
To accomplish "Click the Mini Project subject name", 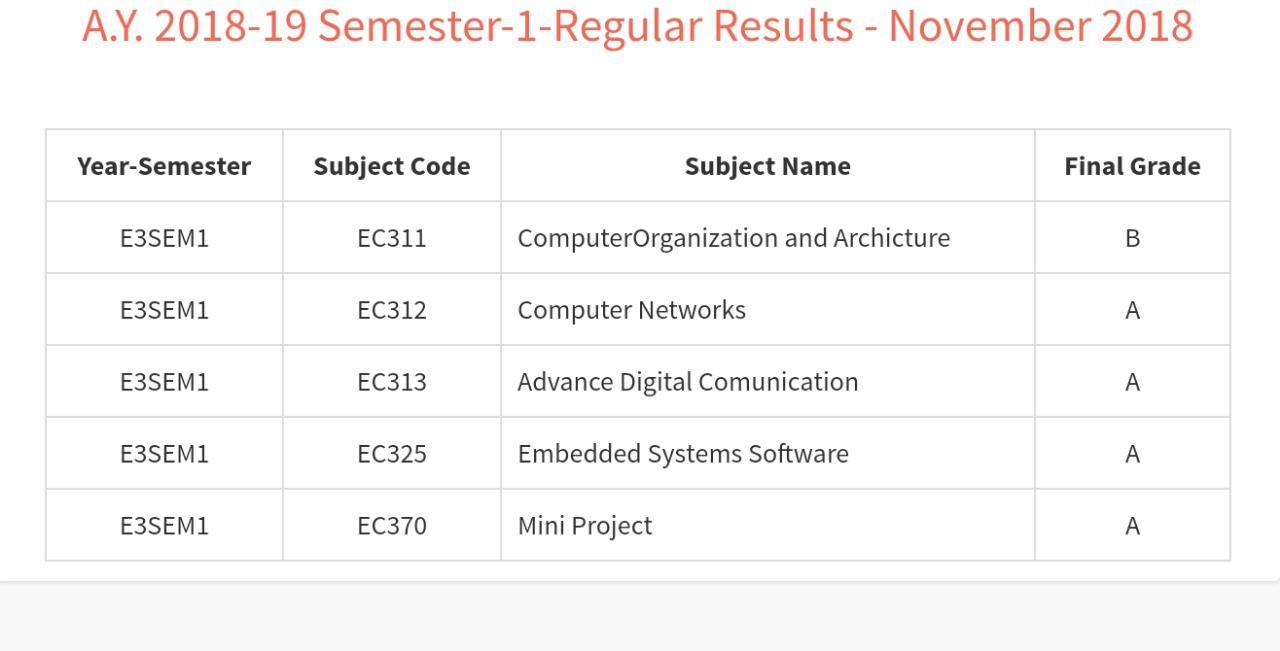I will (x=584, y=526).
